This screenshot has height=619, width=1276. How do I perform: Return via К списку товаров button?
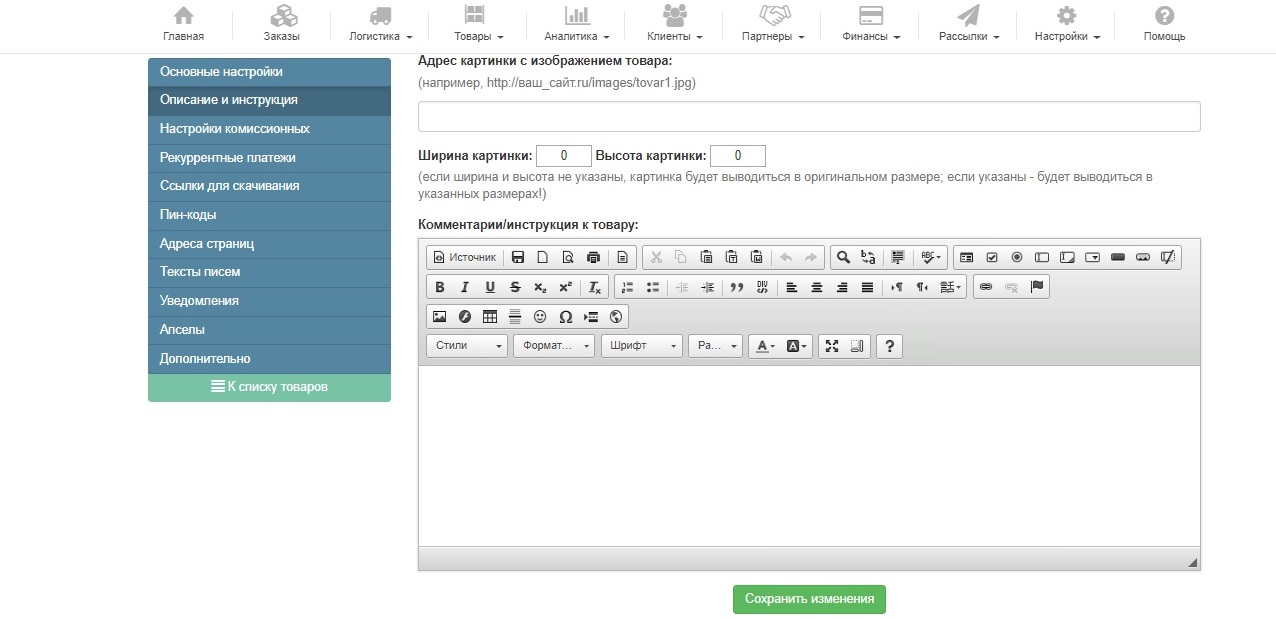point(269,387)
